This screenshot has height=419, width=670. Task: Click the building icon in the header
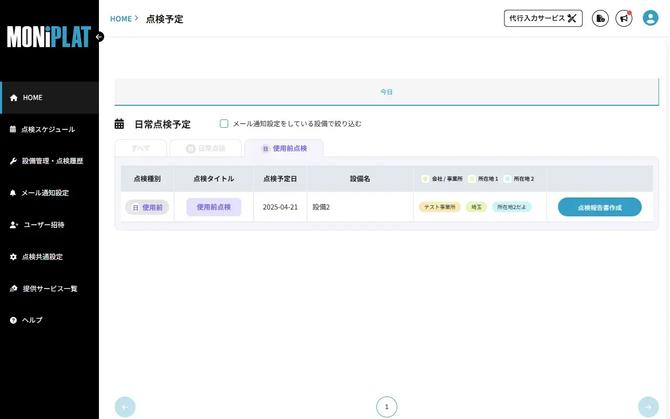(x=600, y=18)
